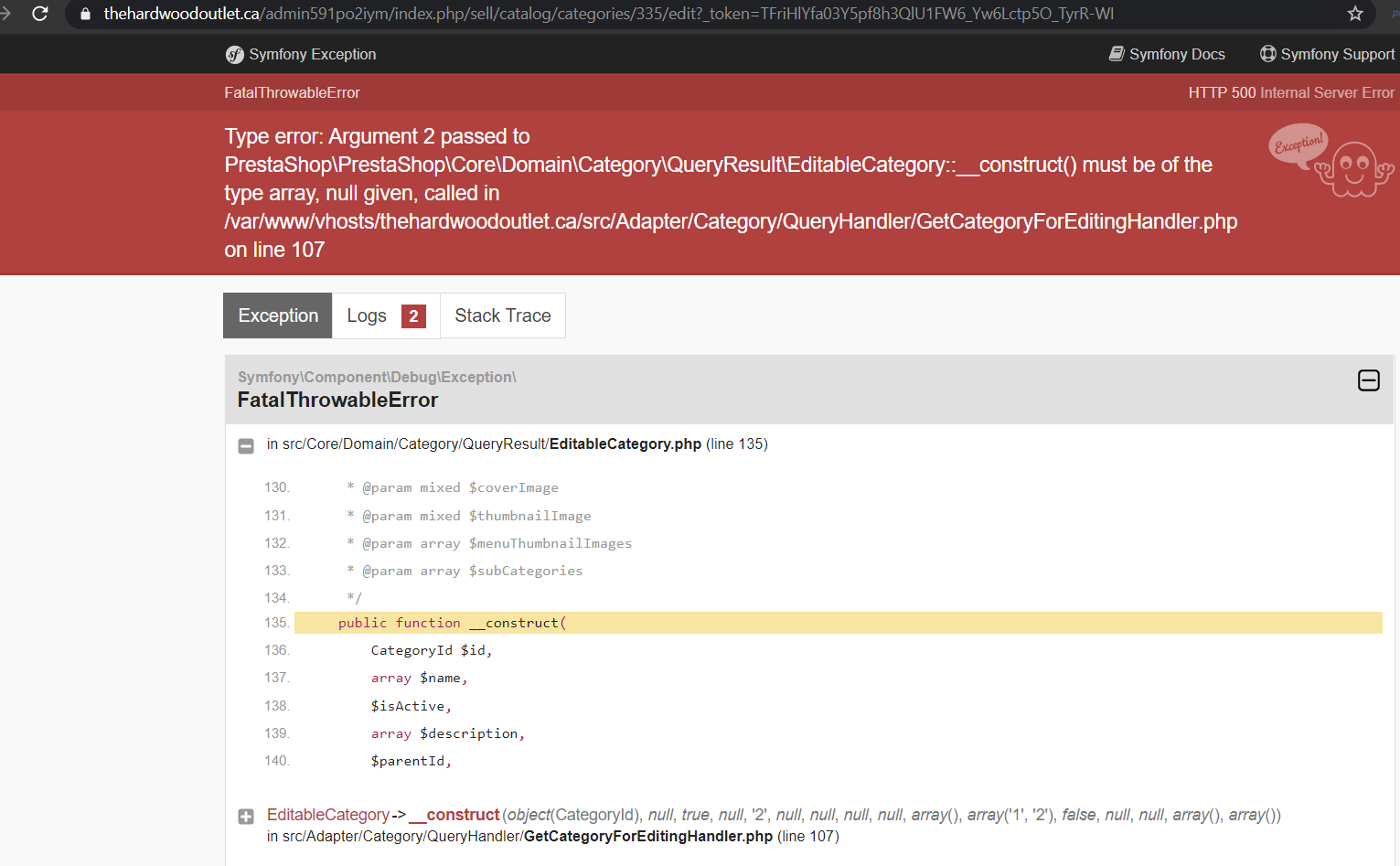Click line number 130 in code listing
The image size is (1400, 866).
point(276,487)
